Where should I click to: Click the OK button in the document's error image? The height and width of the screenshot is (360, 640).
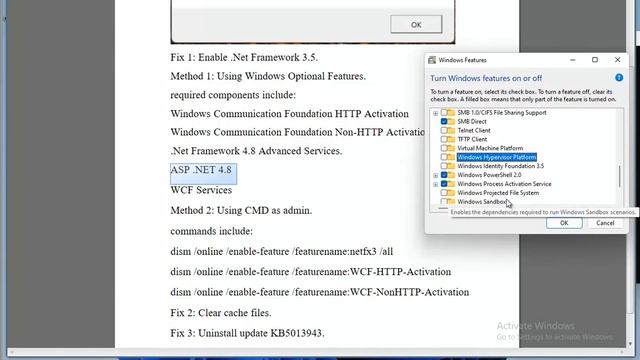point(416,24)
